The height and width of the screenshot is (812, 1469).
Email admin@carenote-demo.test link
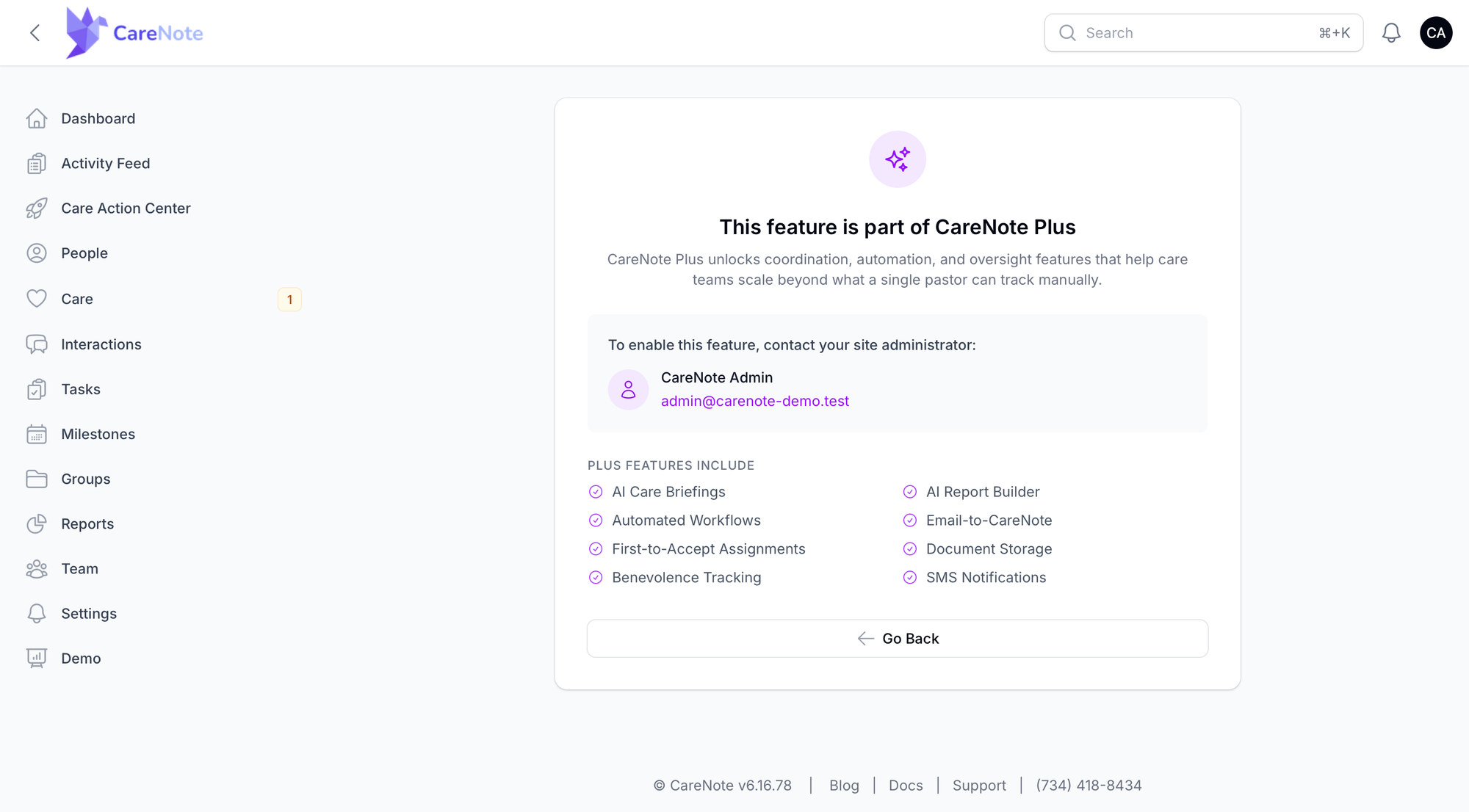[755, 401]
